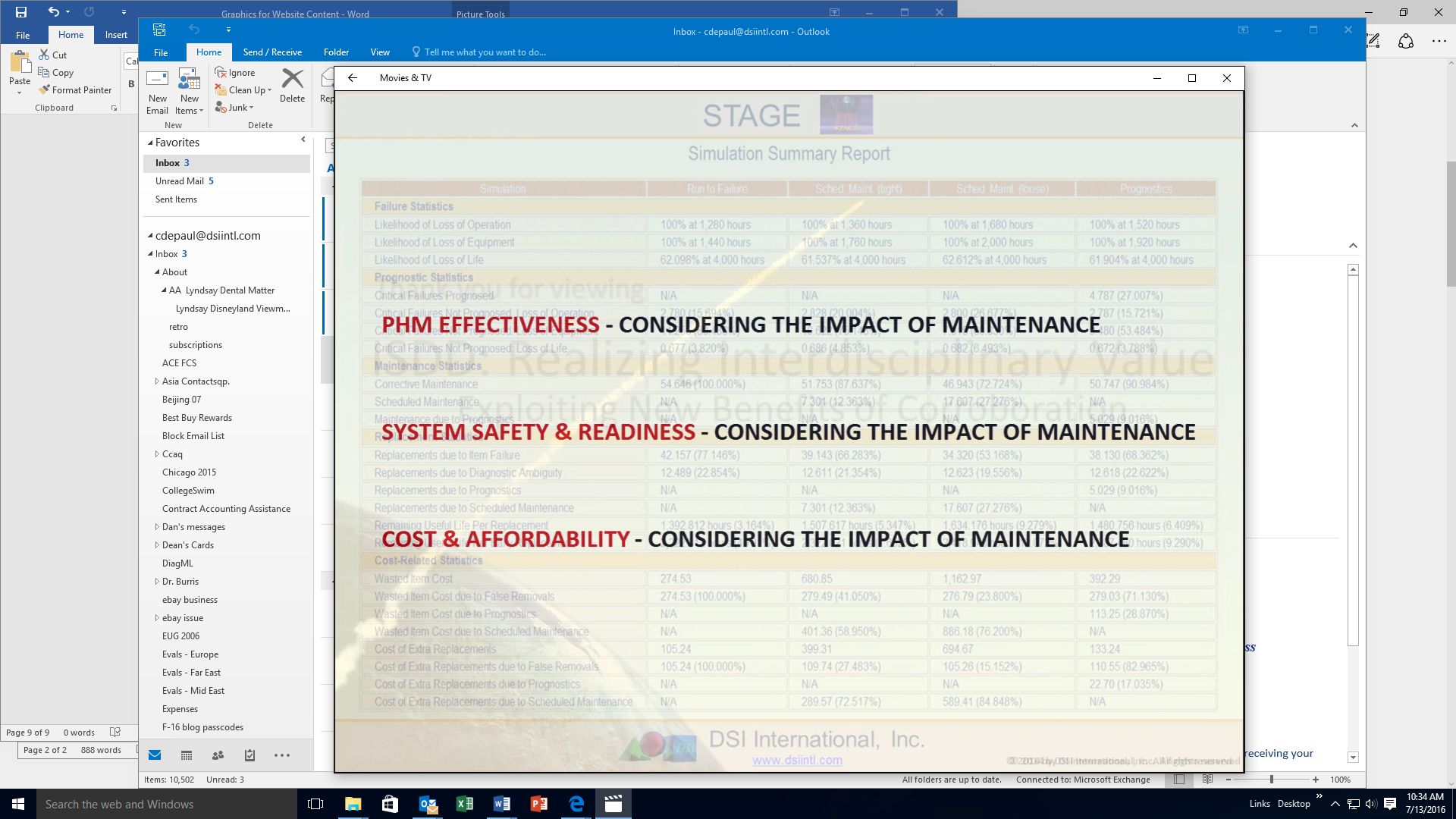Click Save icon in Word title bar
This screenshot has height=819, width=1456.
tap(21, 12)
